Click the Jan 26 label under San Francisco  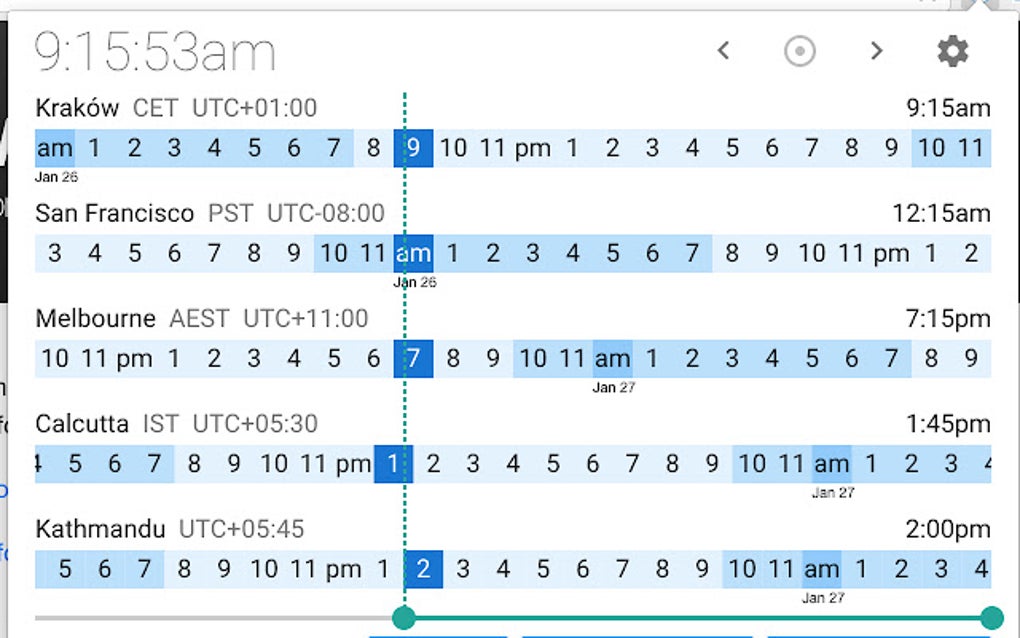click(413, 282)
